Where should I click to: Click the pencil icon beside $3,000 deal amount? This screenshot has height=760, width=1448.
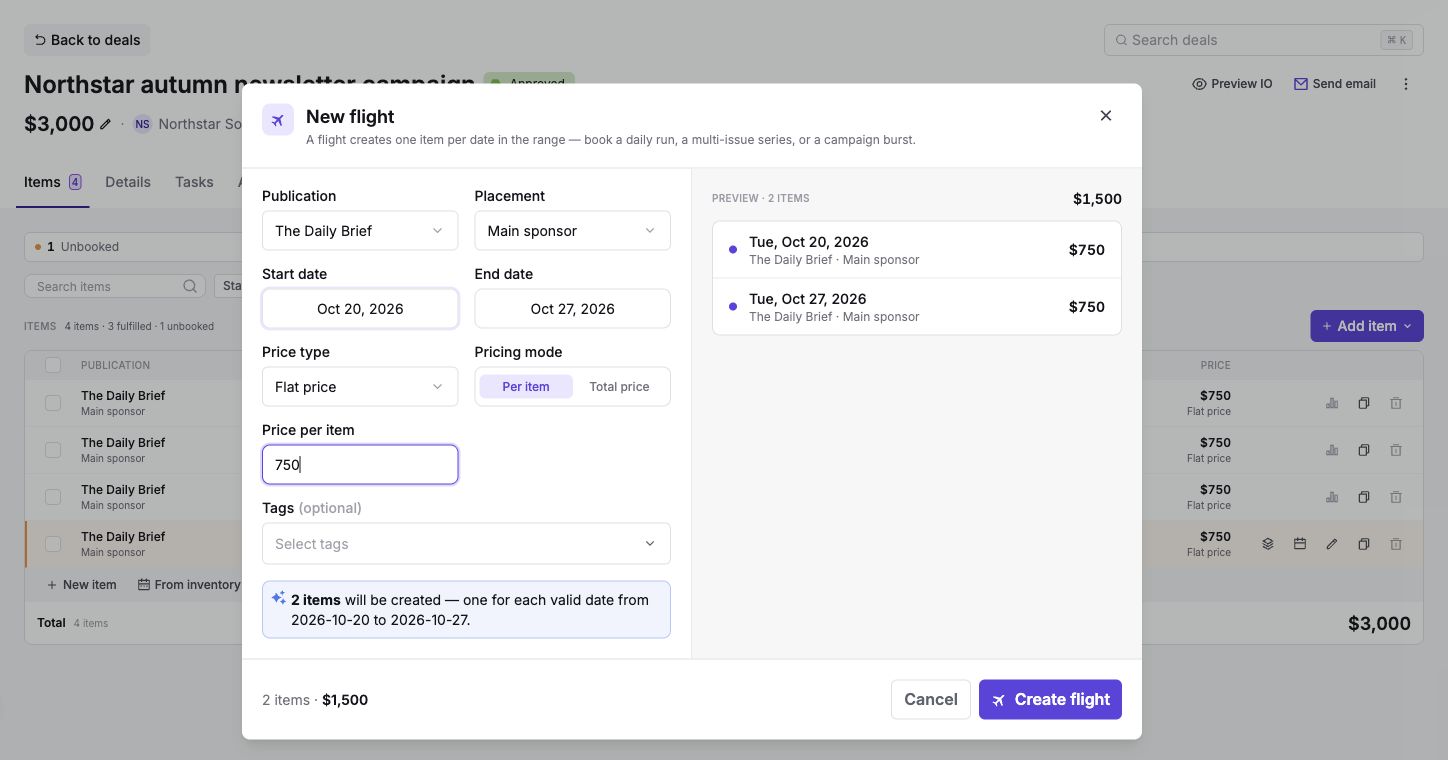[x=106, y=124]
